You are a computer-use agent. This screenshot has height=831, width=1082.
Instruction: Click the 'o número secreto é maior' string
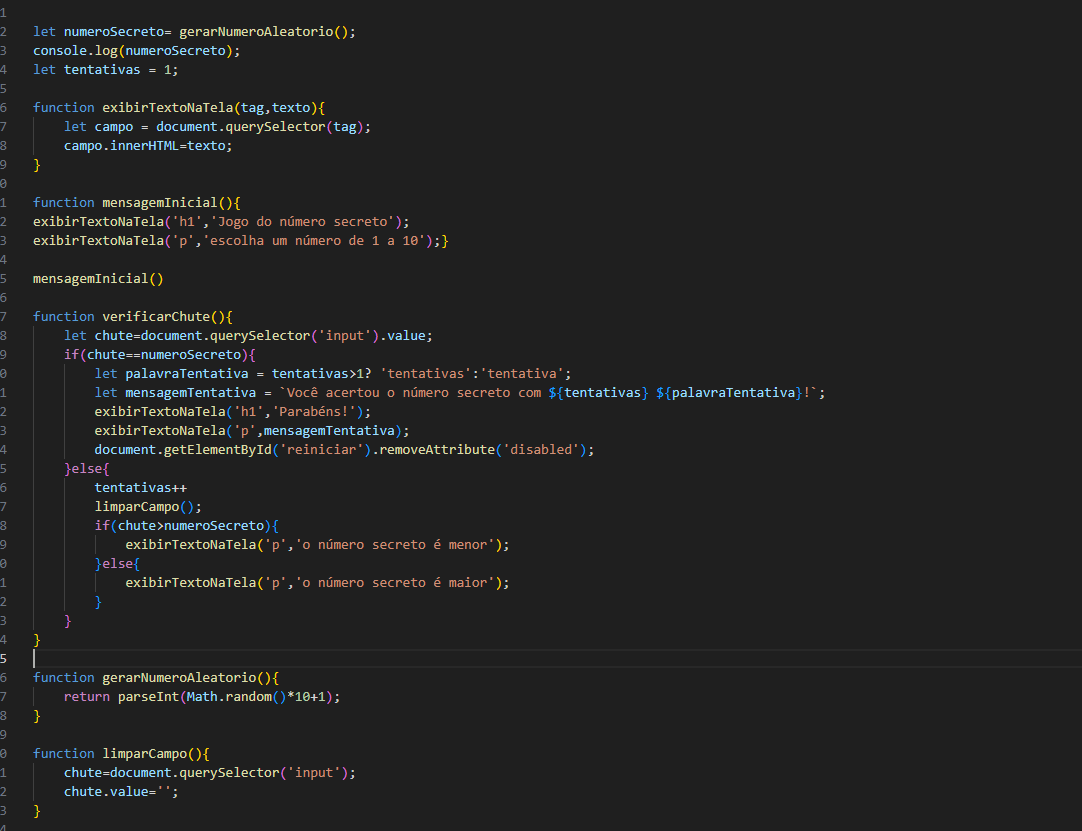395,583
